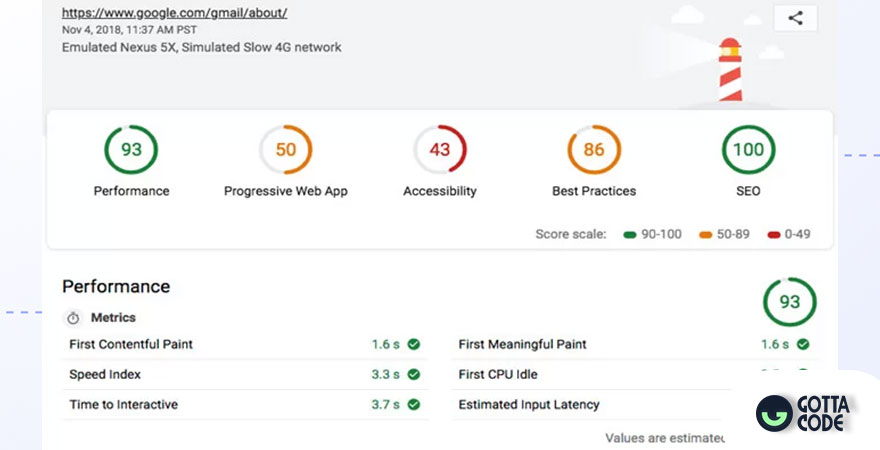The width and height of the screenshot is (880, 450).
Task: Click the Best Practices label
Action: (x=594, y=191)
